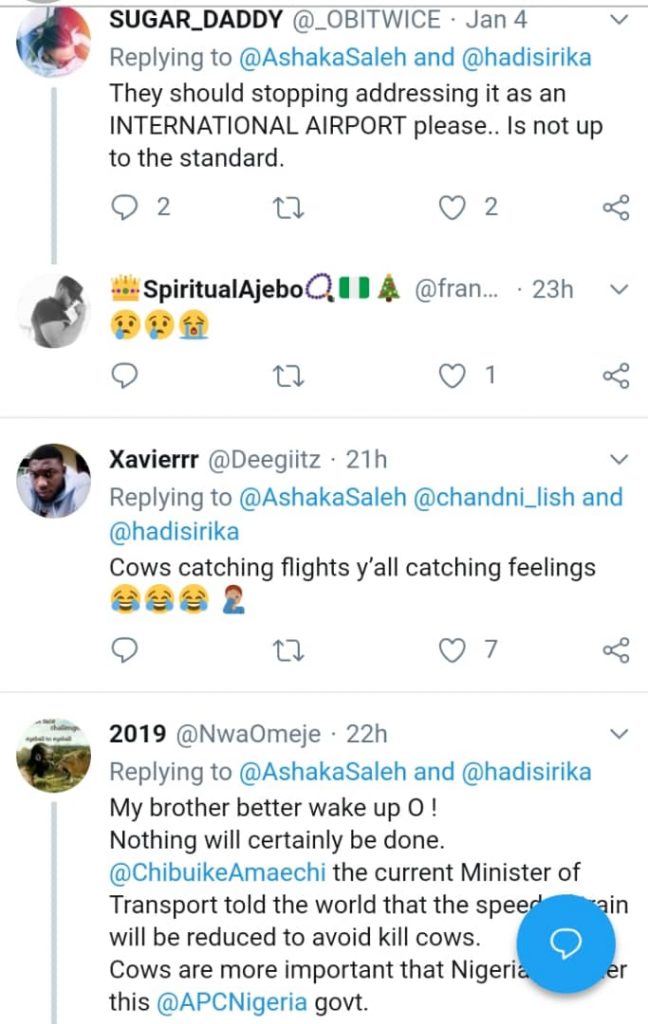Like SpiritualAjebo's crying emoji tweet
Screen dimensions: 648x1024
click(455, 375)
